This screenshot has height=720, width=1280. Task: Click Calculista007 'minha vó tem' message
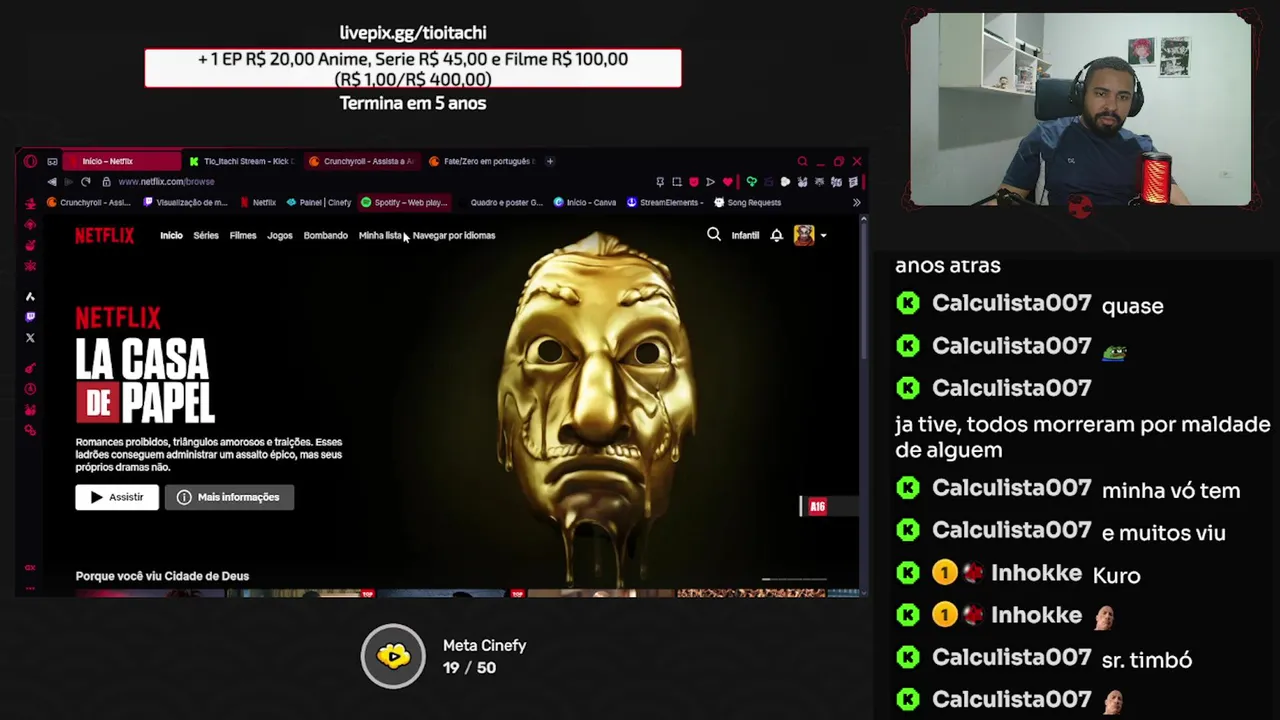1171,491
